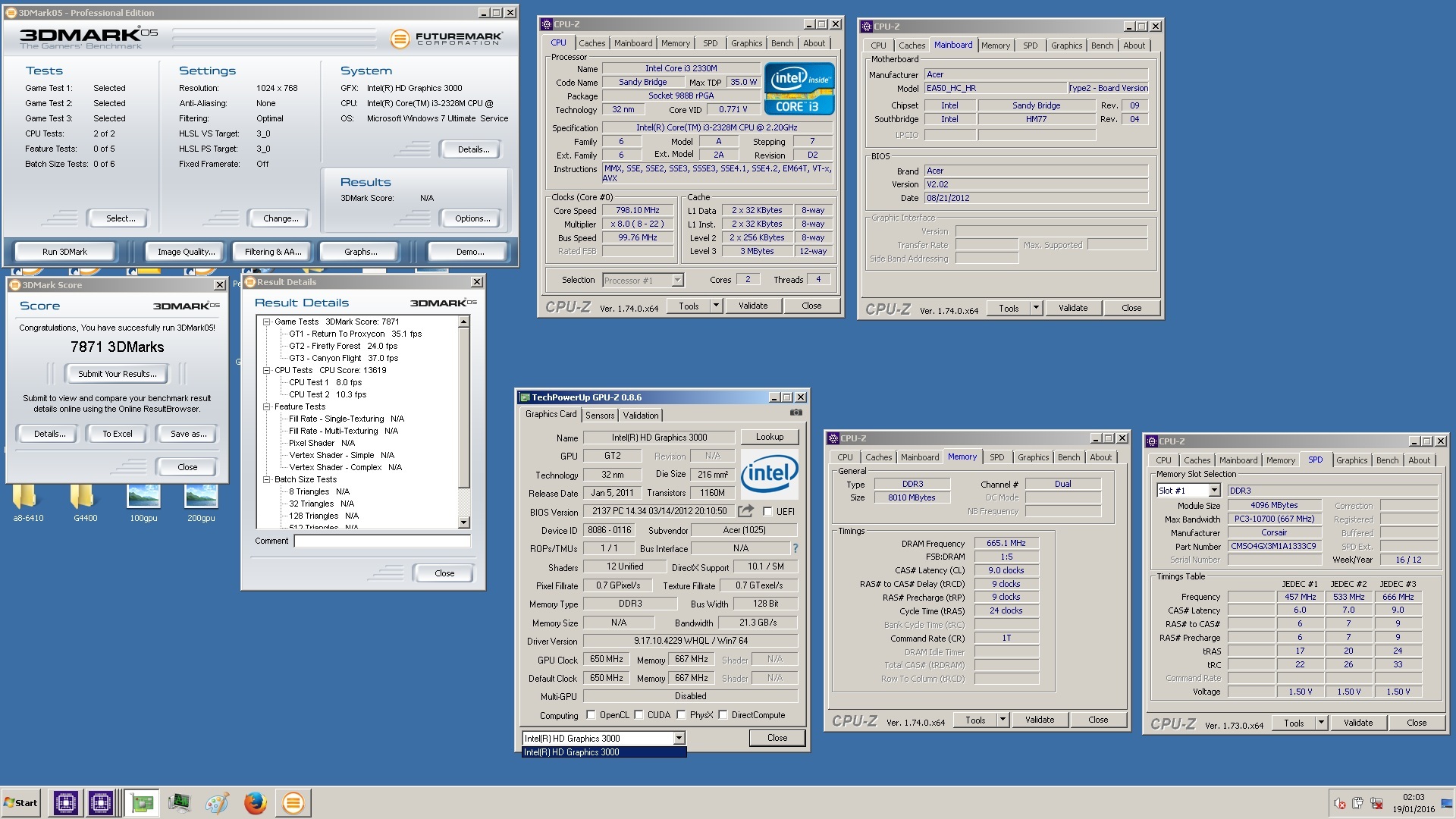Toggle the DirectCompute checkbox
Viewport: 1456px width, 819px height.
coord(723,715)
